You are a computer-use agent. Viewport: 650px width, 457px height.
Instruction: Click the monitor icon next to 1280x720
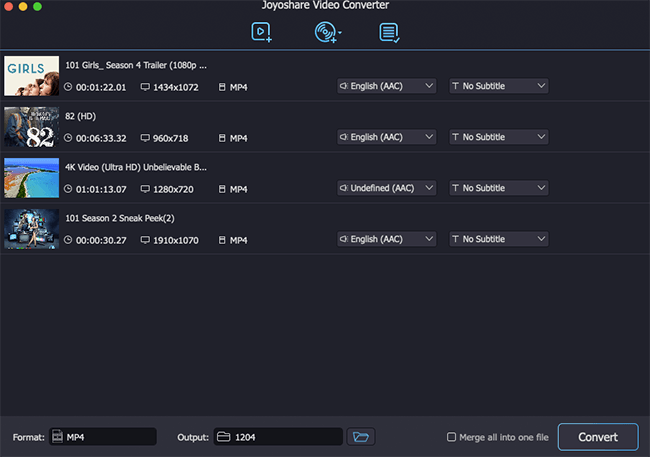[145, 189]
